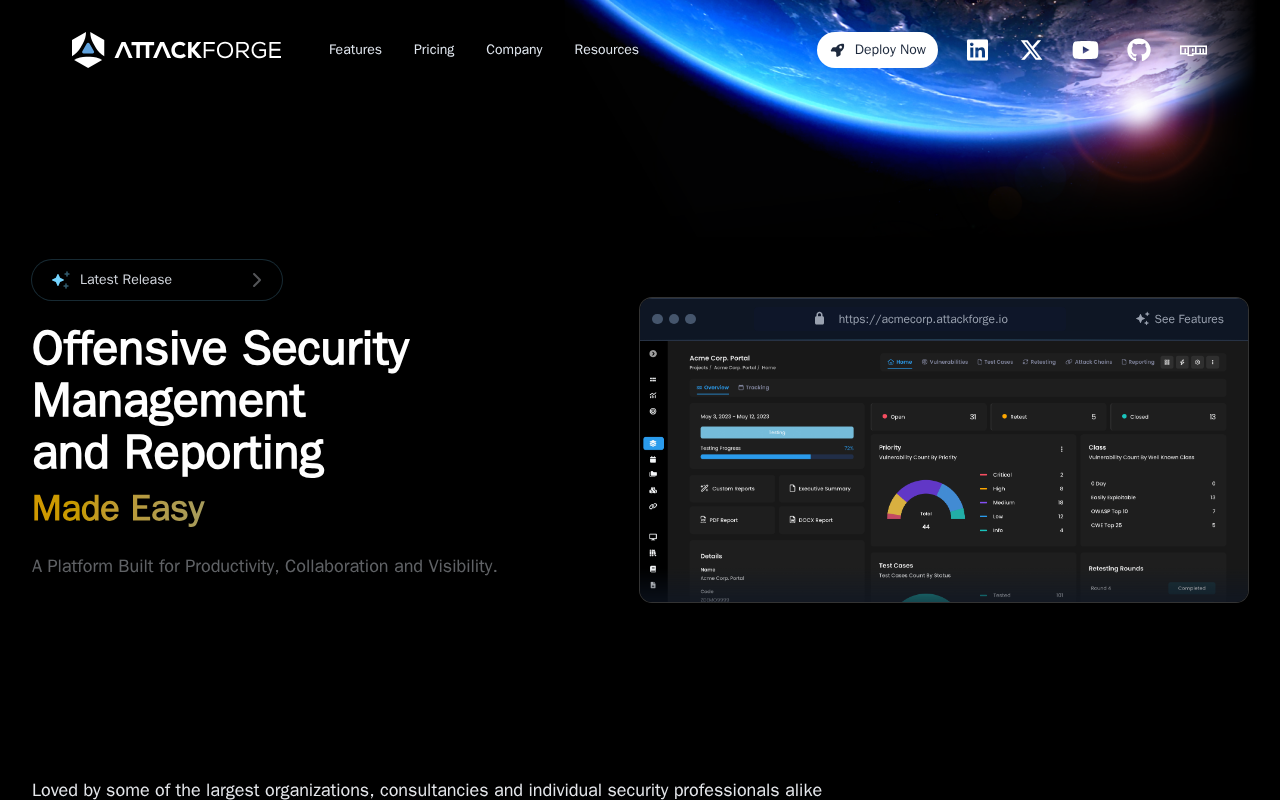
Task: Open the Latest Release announcement
Action: (x=157, y=280)
